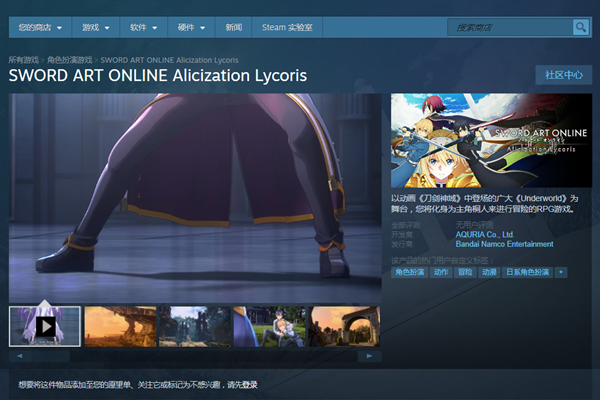This screenshot has width=600, height=400.
Task: Play the trailer video thumbnail
Action: pyautogui.click(x=45, y=327)
